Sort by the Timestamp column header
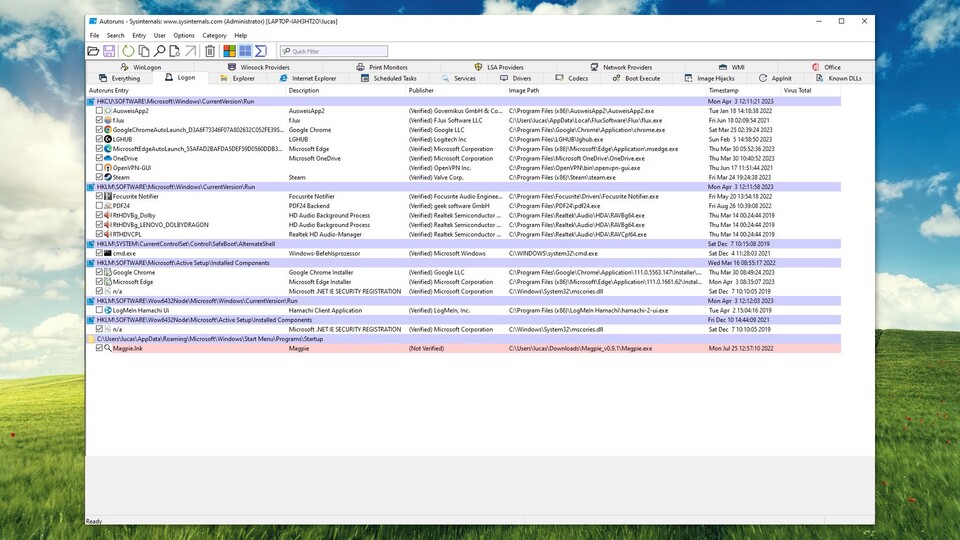960x540 pixels. pos(743,91)
